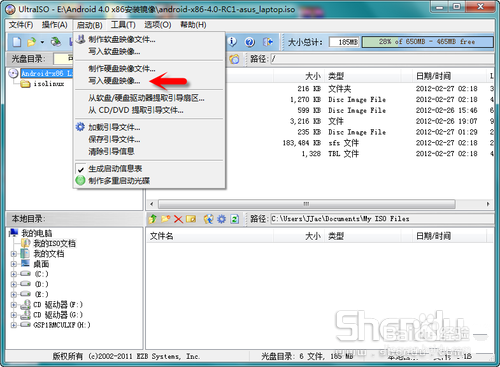Click the new folder icon in local toolbar
500x367 pixels.
[166, 219]
